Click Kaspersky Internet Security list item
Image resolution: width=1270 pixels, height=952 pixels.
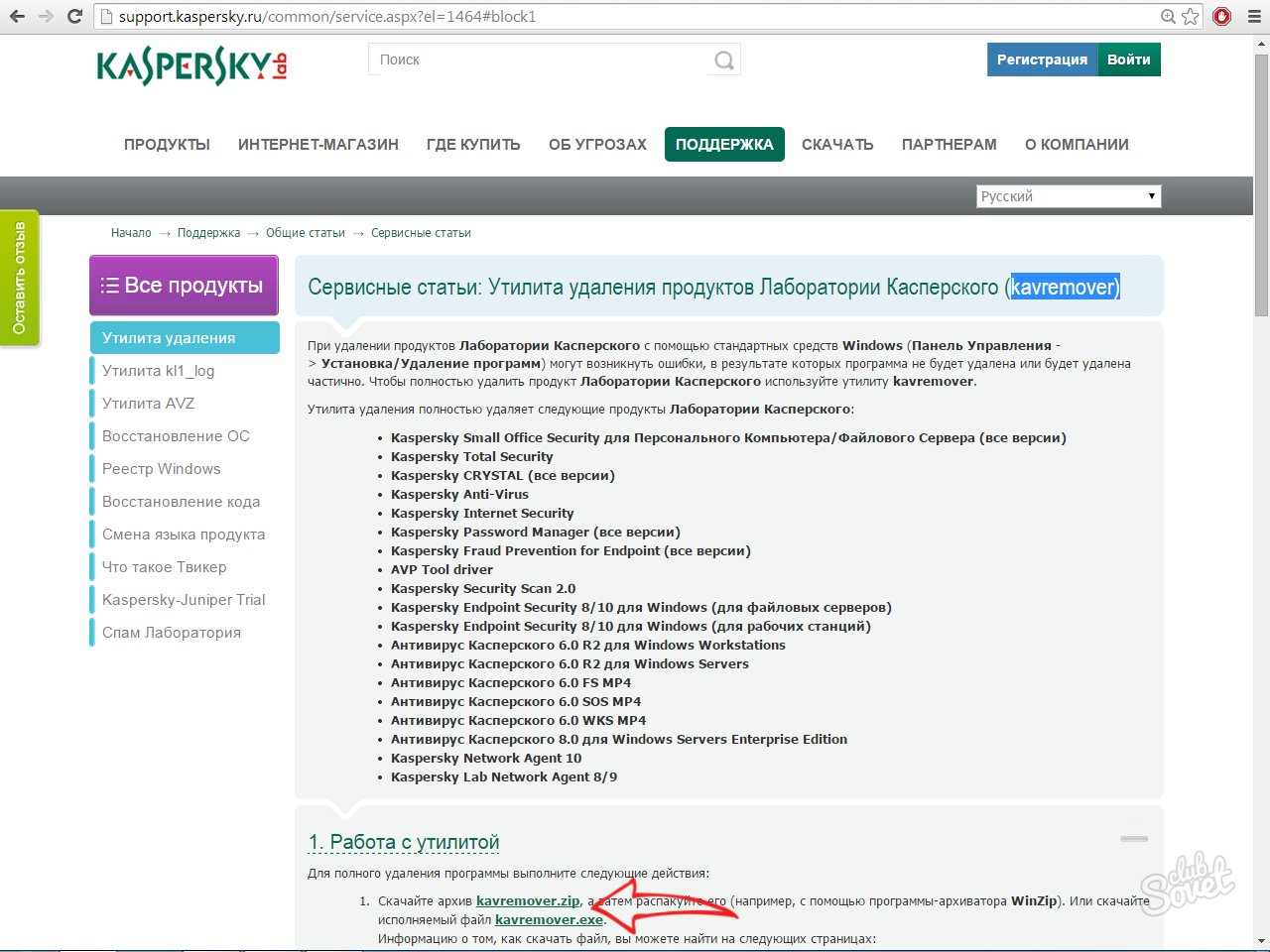coord(482,514)
